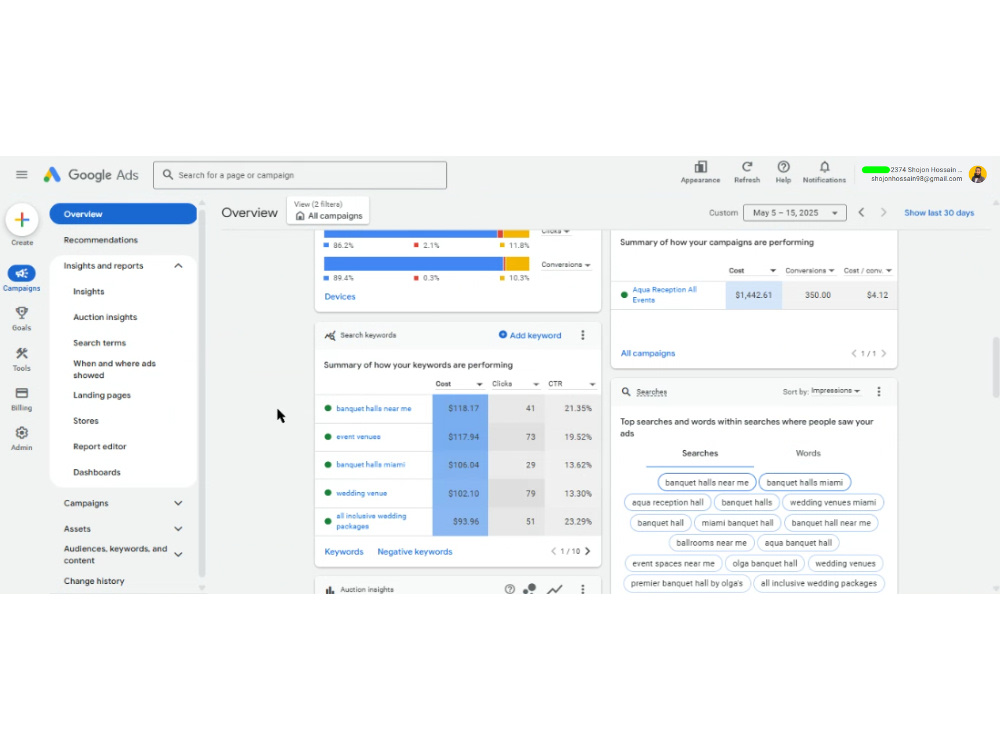Open the Negative keywords link
The width and height of the screenshot is (1000, 750).
pyautogui.click(x=415, y=552)
